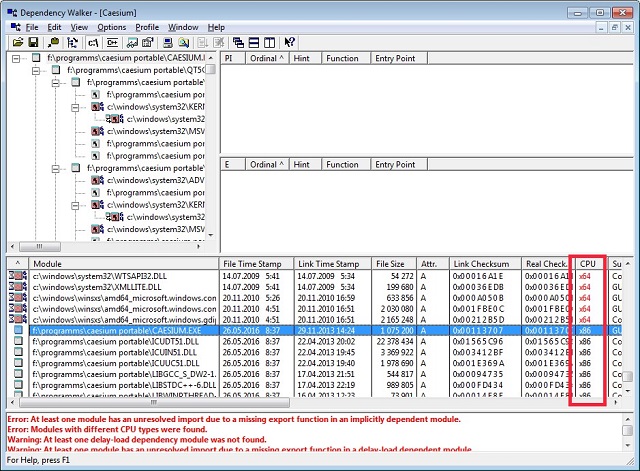Viewport: 640px width, 471px height.
Task: Click the module icon of XMLLITE.DLL row
Action: [x=18, y=287]
